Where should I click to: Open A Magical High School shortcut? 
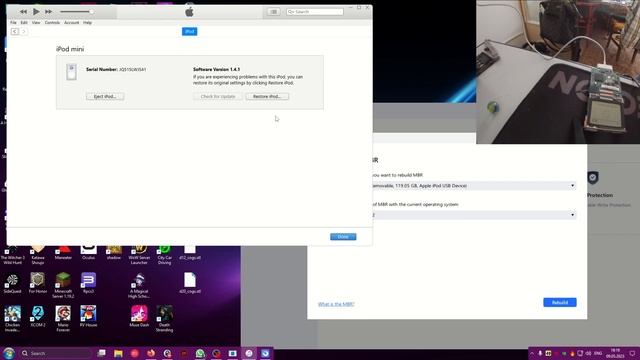coord(139,285)
